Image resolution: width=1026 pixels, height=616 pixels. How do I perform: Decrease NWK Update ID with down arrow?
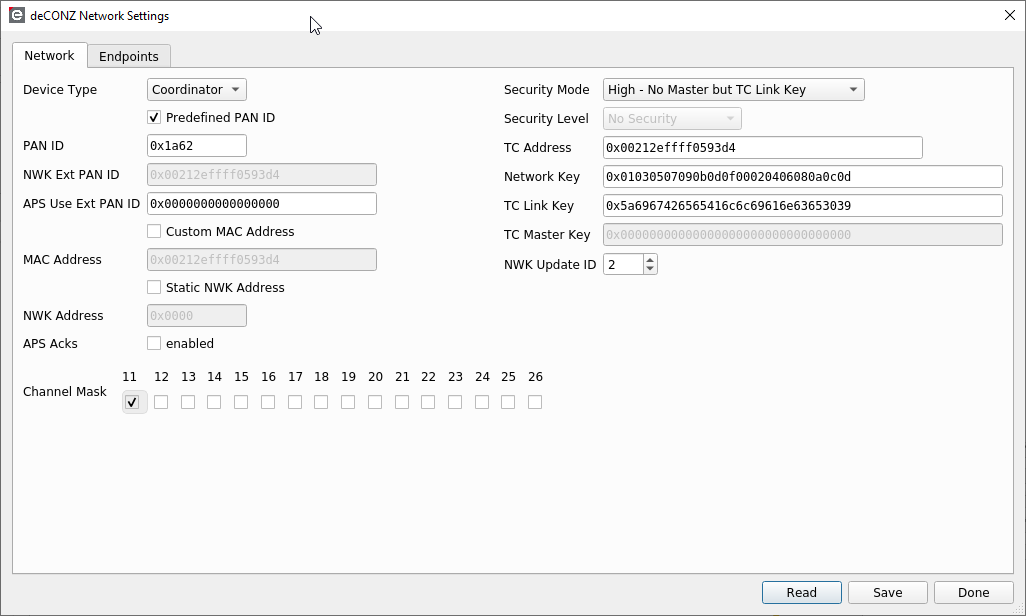pos(650,269)
